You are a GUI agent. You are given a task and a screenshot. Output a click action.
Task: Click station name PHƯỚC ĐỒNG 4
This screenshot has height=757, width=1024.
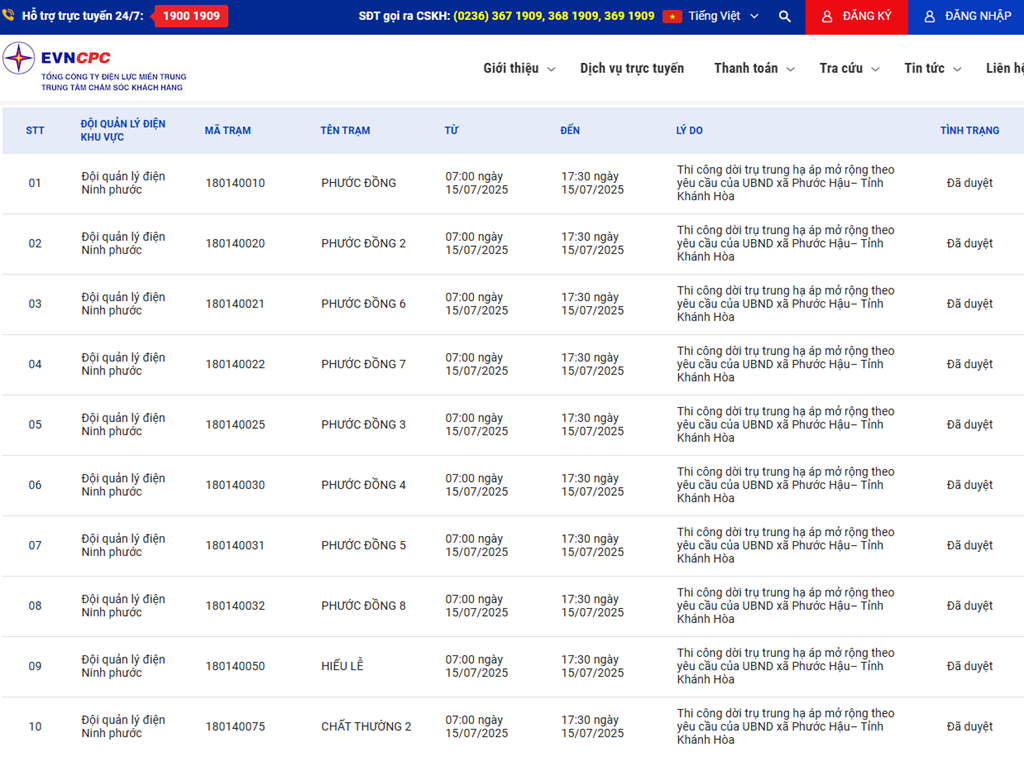tap(363, 485)
